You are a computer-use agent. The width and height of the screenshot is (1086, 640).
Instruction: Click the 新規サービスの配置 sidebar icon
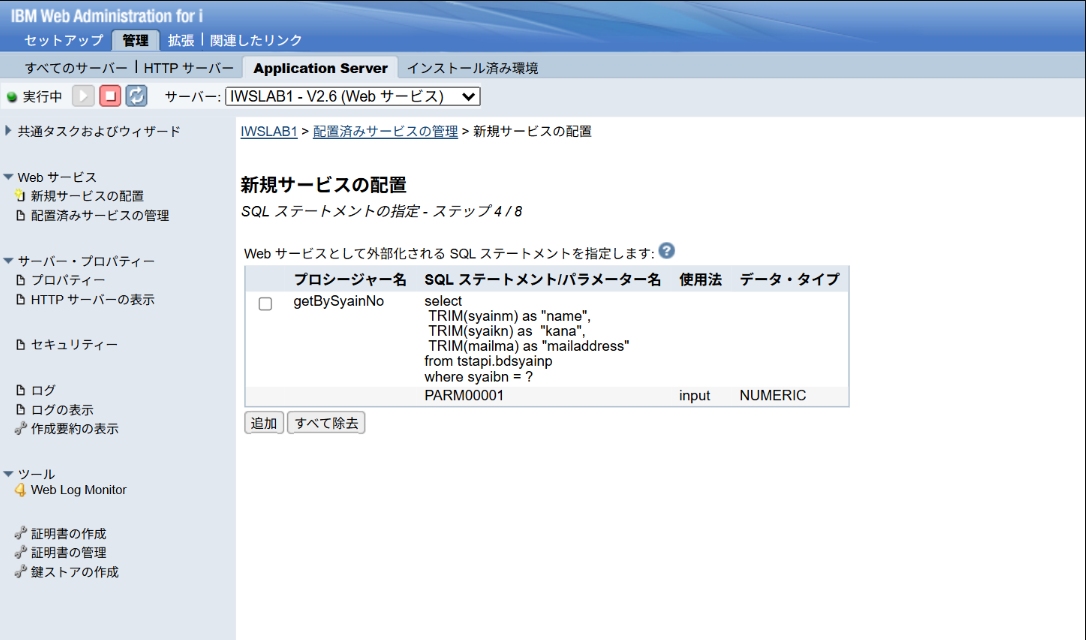(x=20, y=196)
